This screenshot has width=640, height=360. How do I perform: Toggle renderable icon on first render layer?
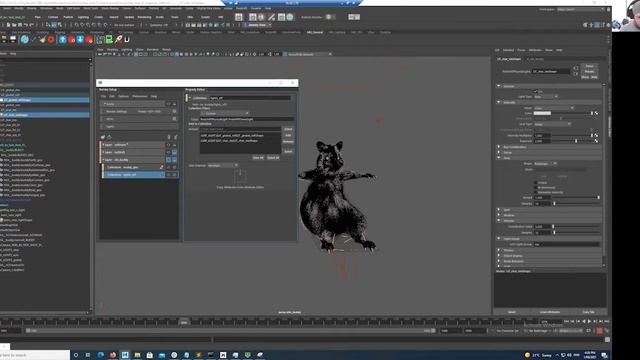pyautogui.click(x=174, y=145)
